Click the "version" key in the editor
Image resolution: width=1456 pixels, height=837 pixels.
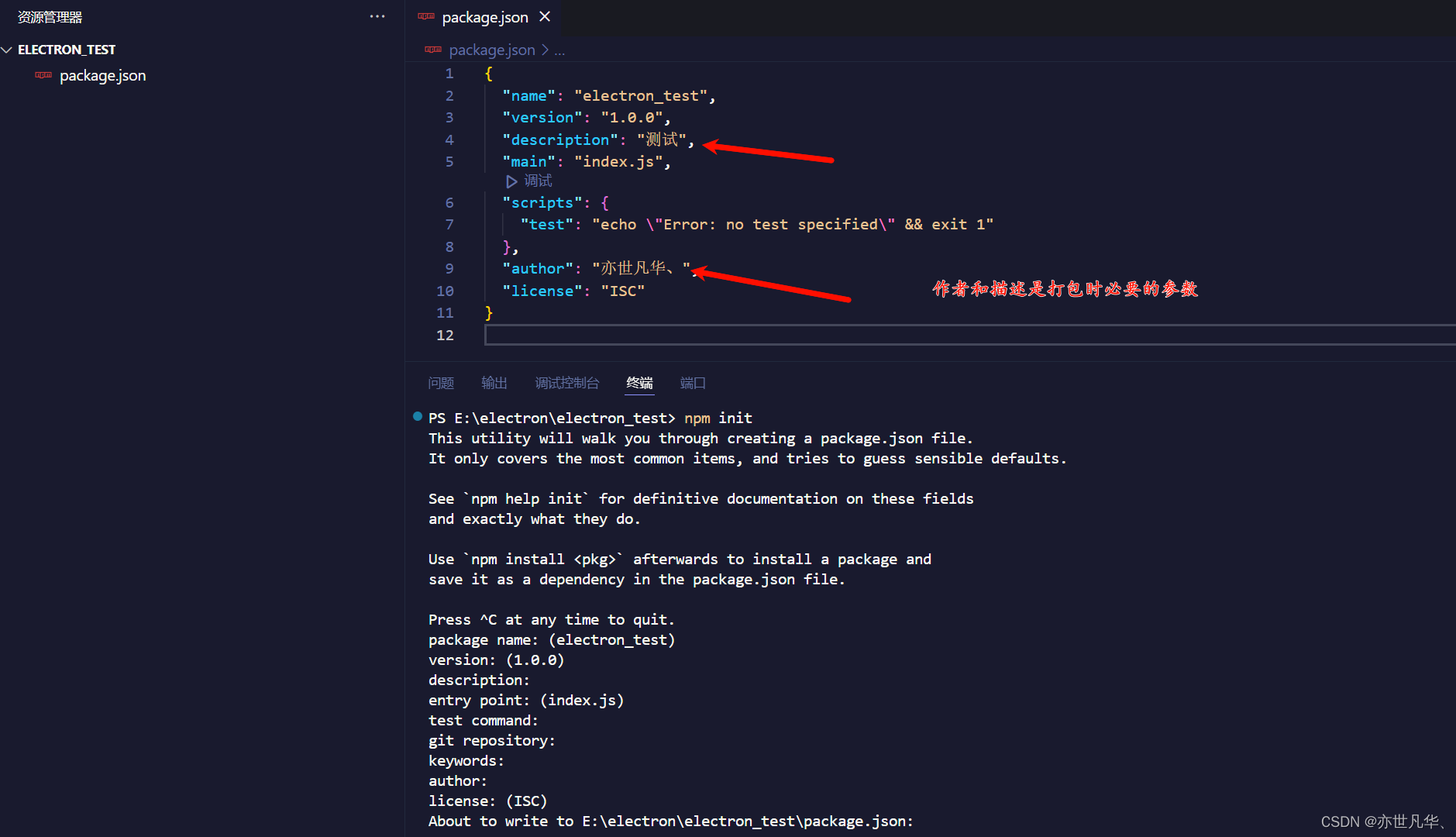tap(542, 117)
